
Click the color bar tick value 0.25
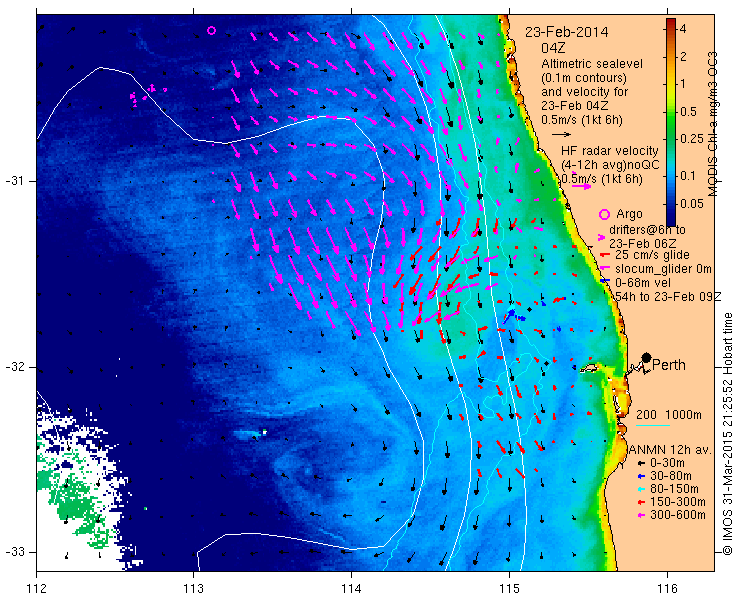(691, 139)
